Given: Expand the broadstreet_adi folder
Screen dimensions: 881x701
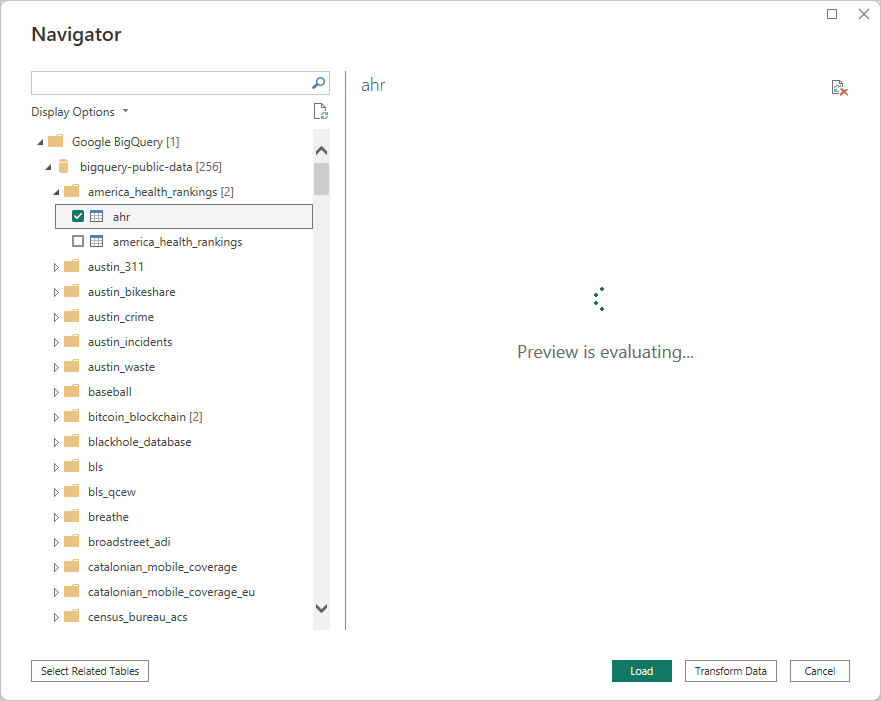Looking at the screenshot, I should [56, 542].
